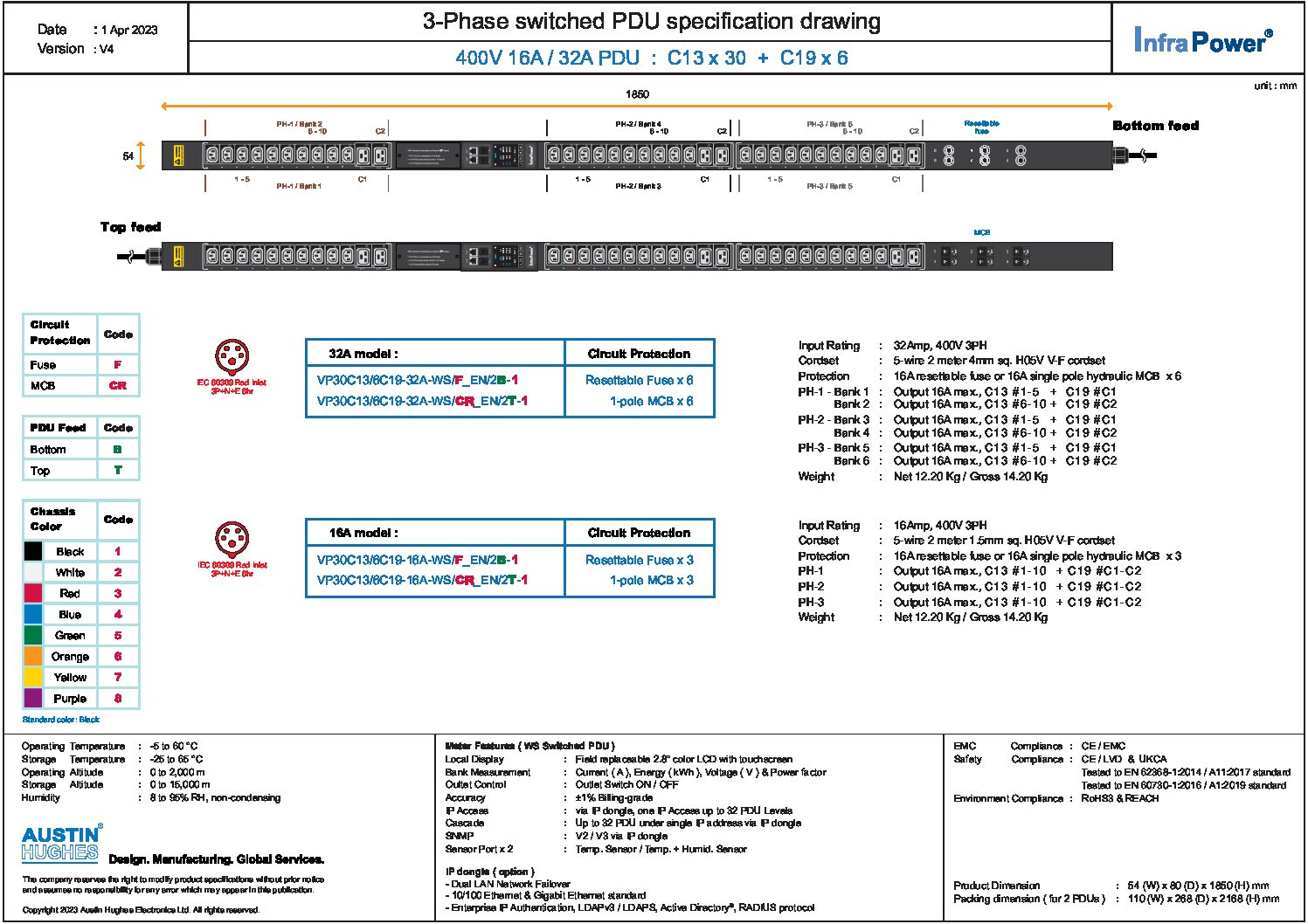The width and height of the screenshot is (1308, 924).
Task: Click the 1850 length dimension label
Action: 637,94
